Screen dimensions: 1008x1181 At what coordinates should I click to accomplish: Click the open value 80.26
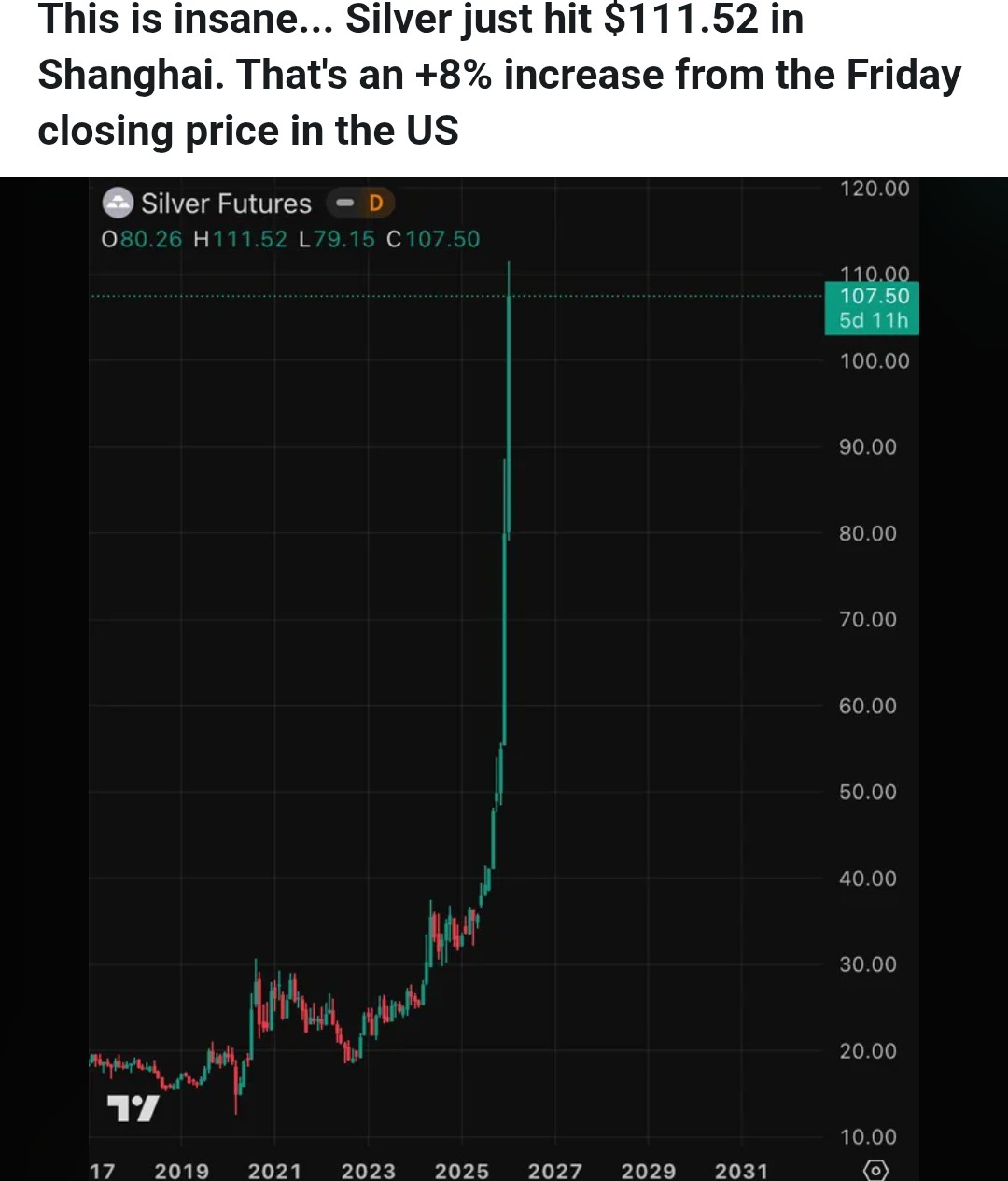151,240
